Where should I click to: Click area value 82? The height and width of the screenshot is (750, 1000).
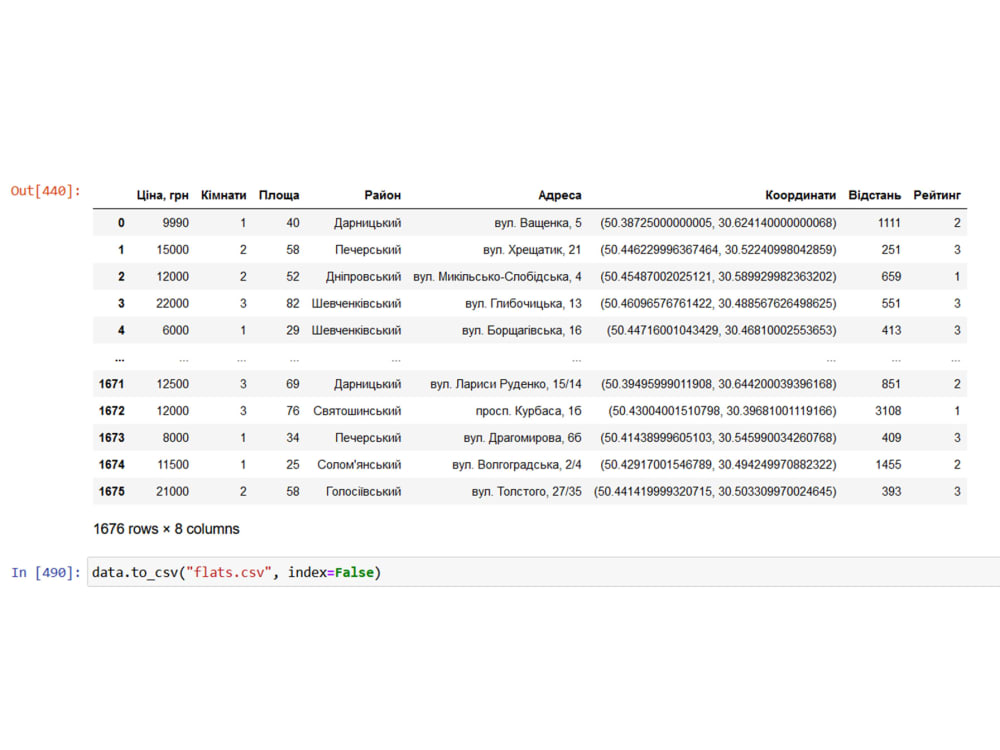(x=293, y=303)
